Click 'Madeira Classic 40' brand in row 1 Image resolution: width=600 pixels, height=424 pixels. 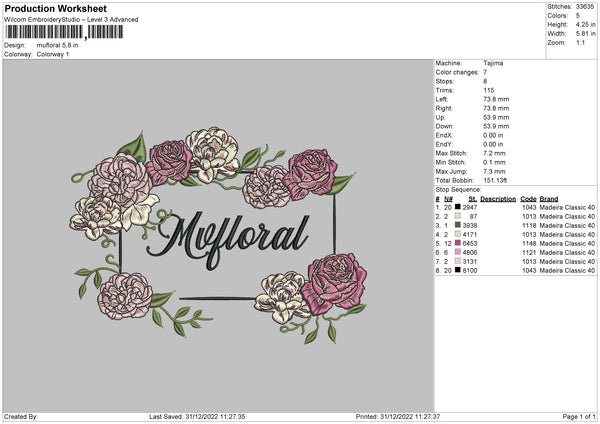click(x=567, y=207)
